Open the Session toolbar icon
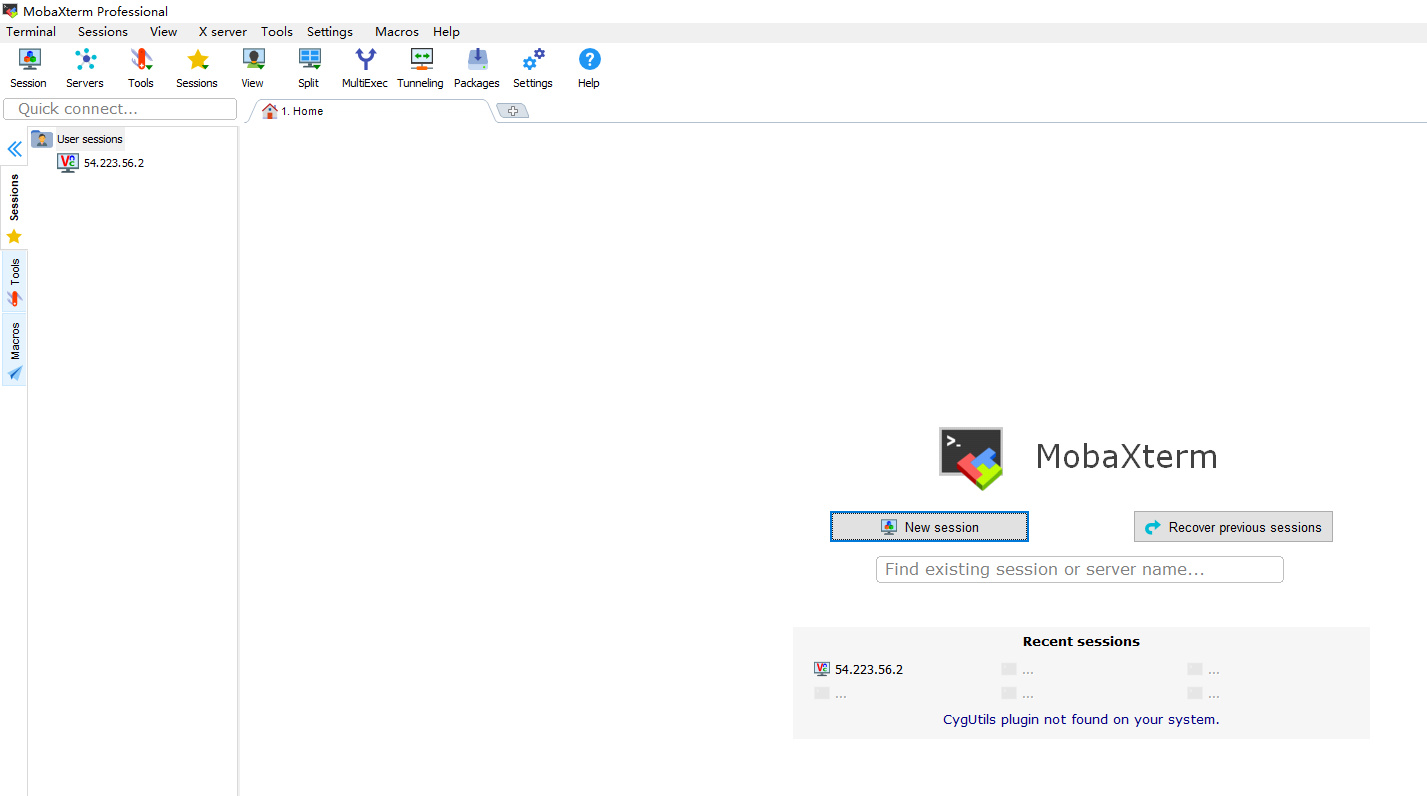This screenshot has height=796, width=1427. tap(28, 68)
